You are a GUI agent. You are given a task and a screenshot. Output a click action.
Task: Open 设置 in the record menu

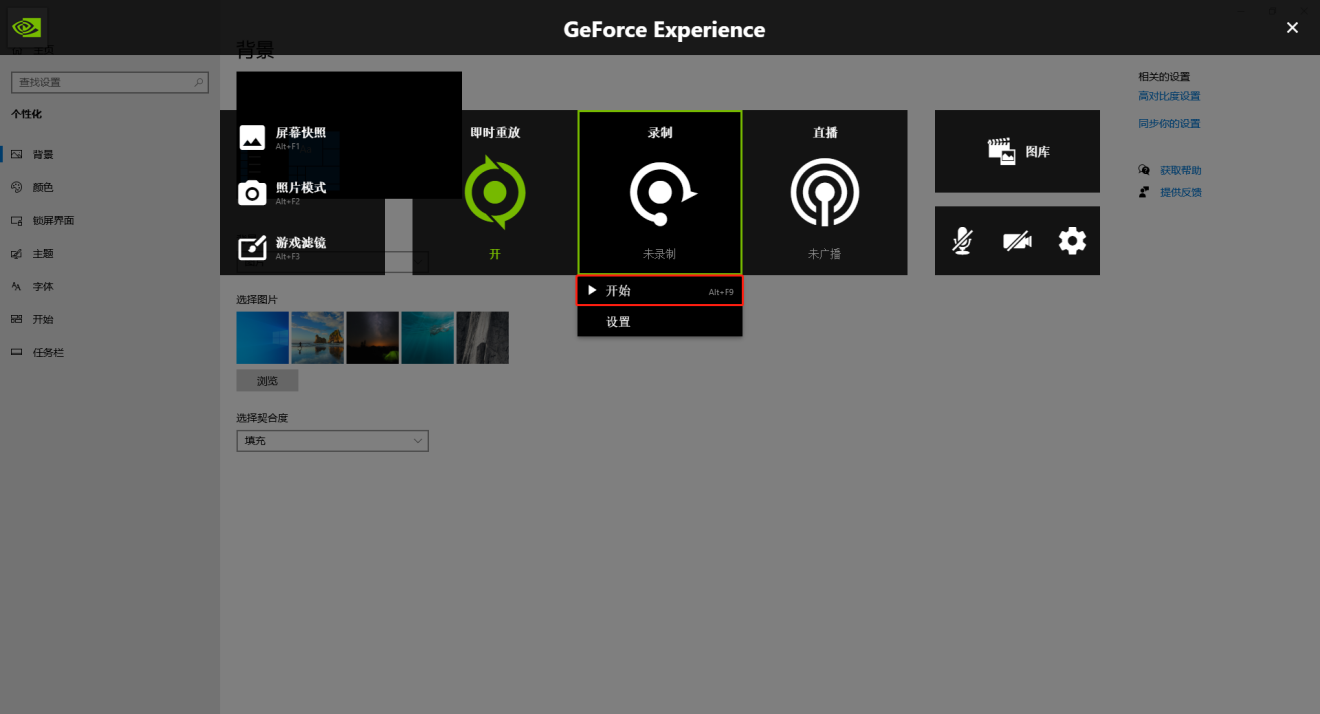pos(660,322)
